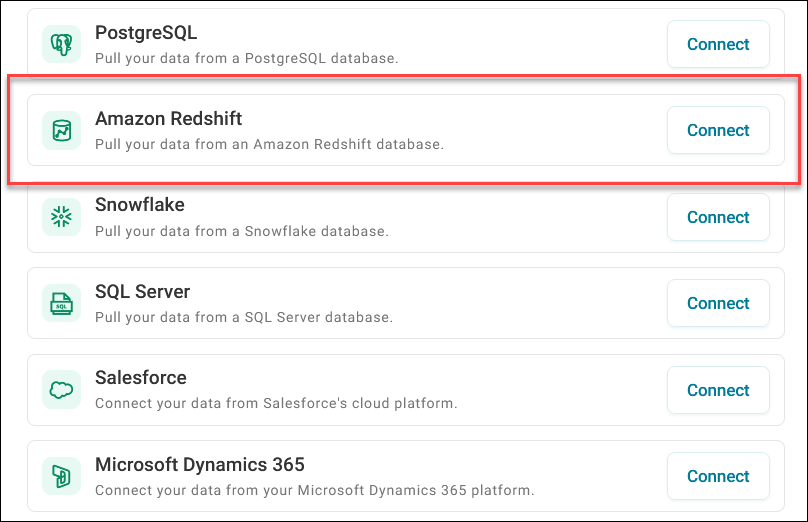Select the Amazon Redshift heading

point(168,119)
